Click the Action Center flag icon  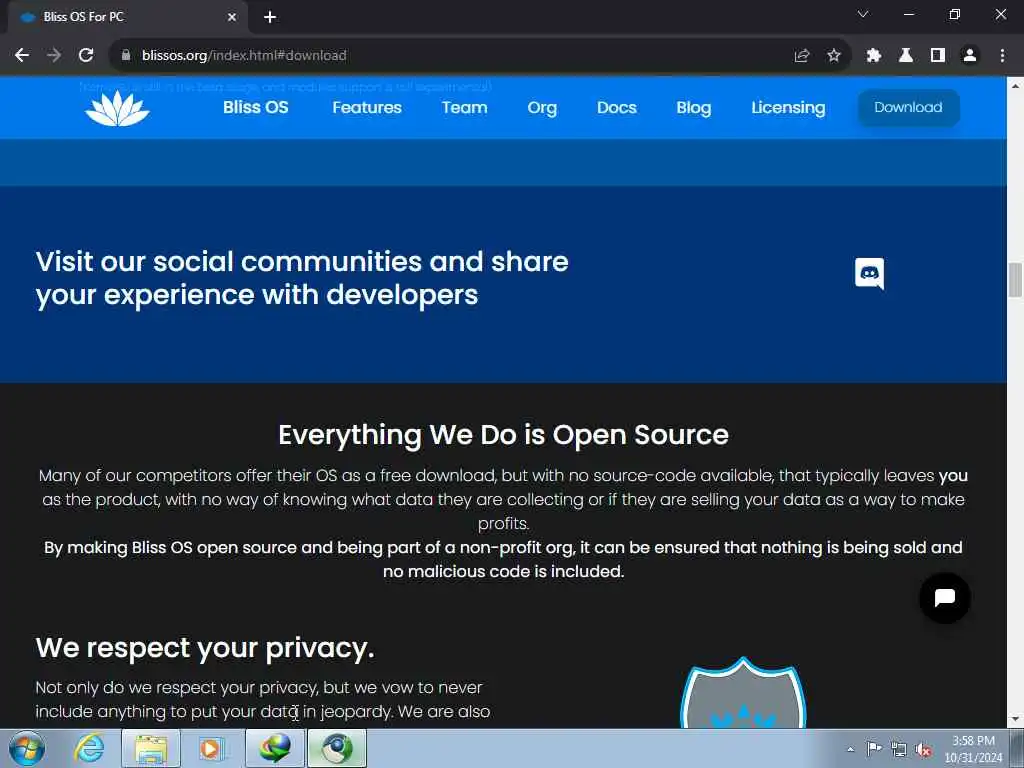click(x=874, y=749)
